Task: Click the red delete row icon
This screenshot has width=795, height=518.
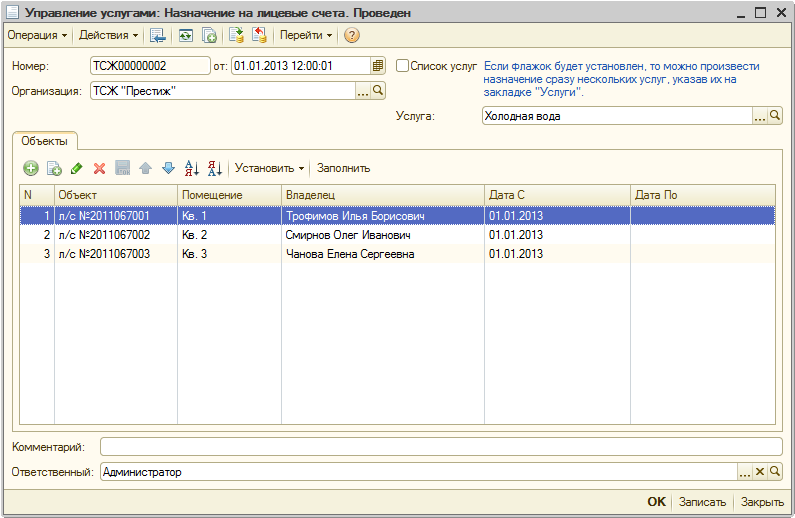Action: point(99,168)
